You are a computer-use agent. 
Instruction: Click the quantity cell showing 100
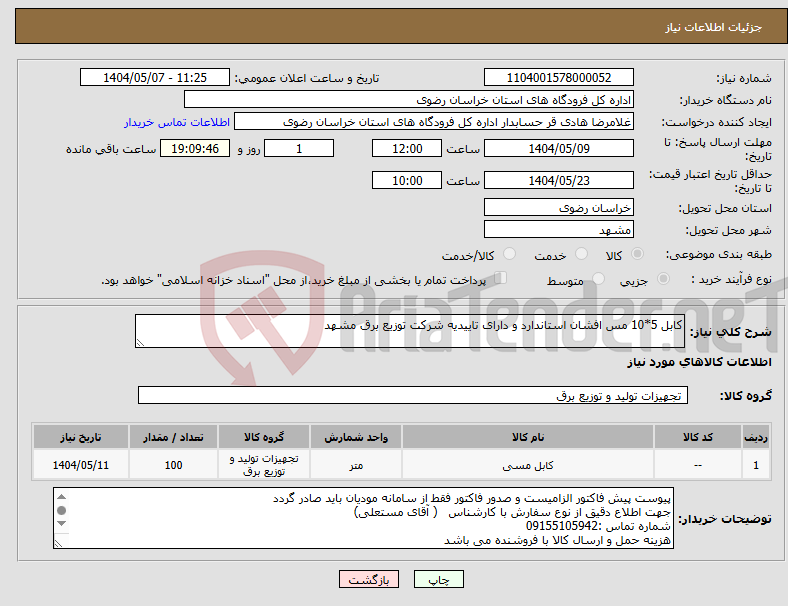(173, 465)
